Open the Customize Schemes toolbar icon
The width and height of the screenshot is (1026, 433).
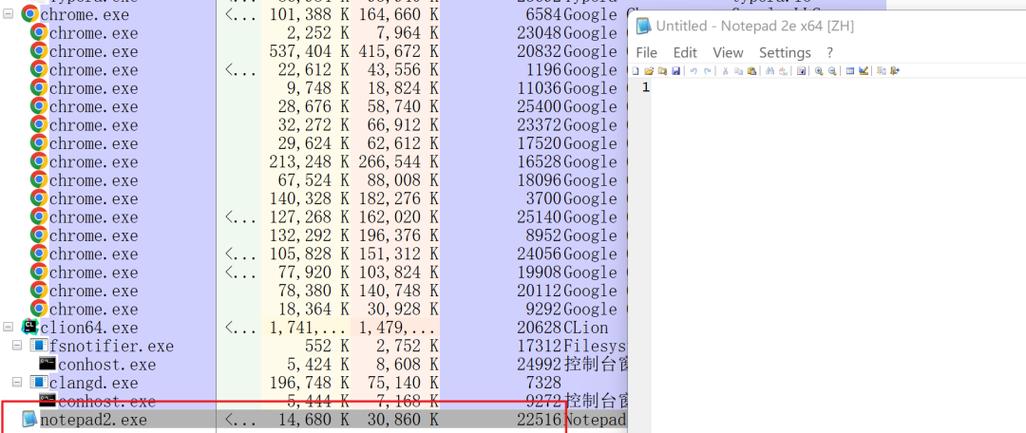click(864, 71)
